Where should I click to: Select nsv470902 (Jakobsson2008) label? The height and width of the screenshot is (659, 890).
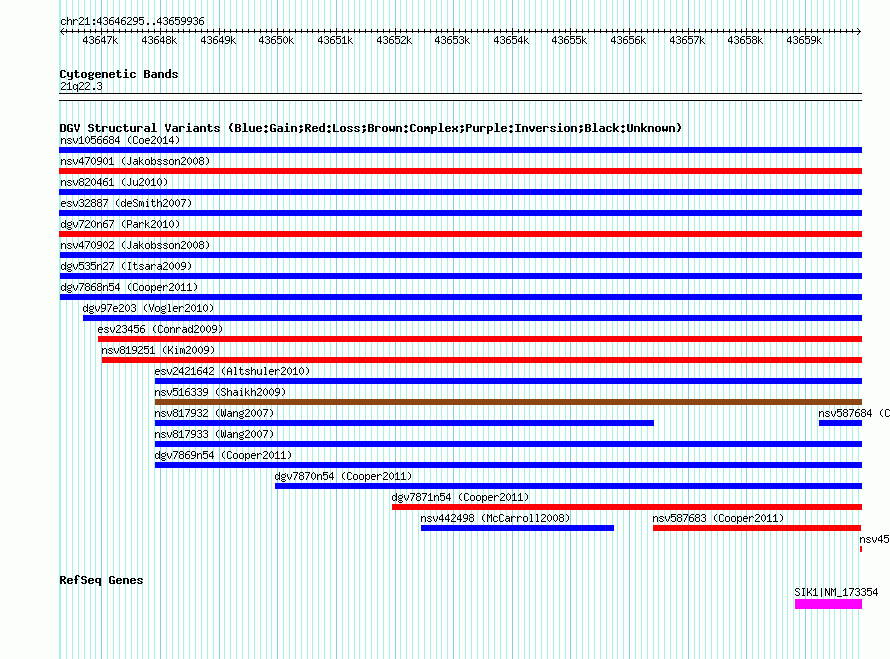coord(135,245)
